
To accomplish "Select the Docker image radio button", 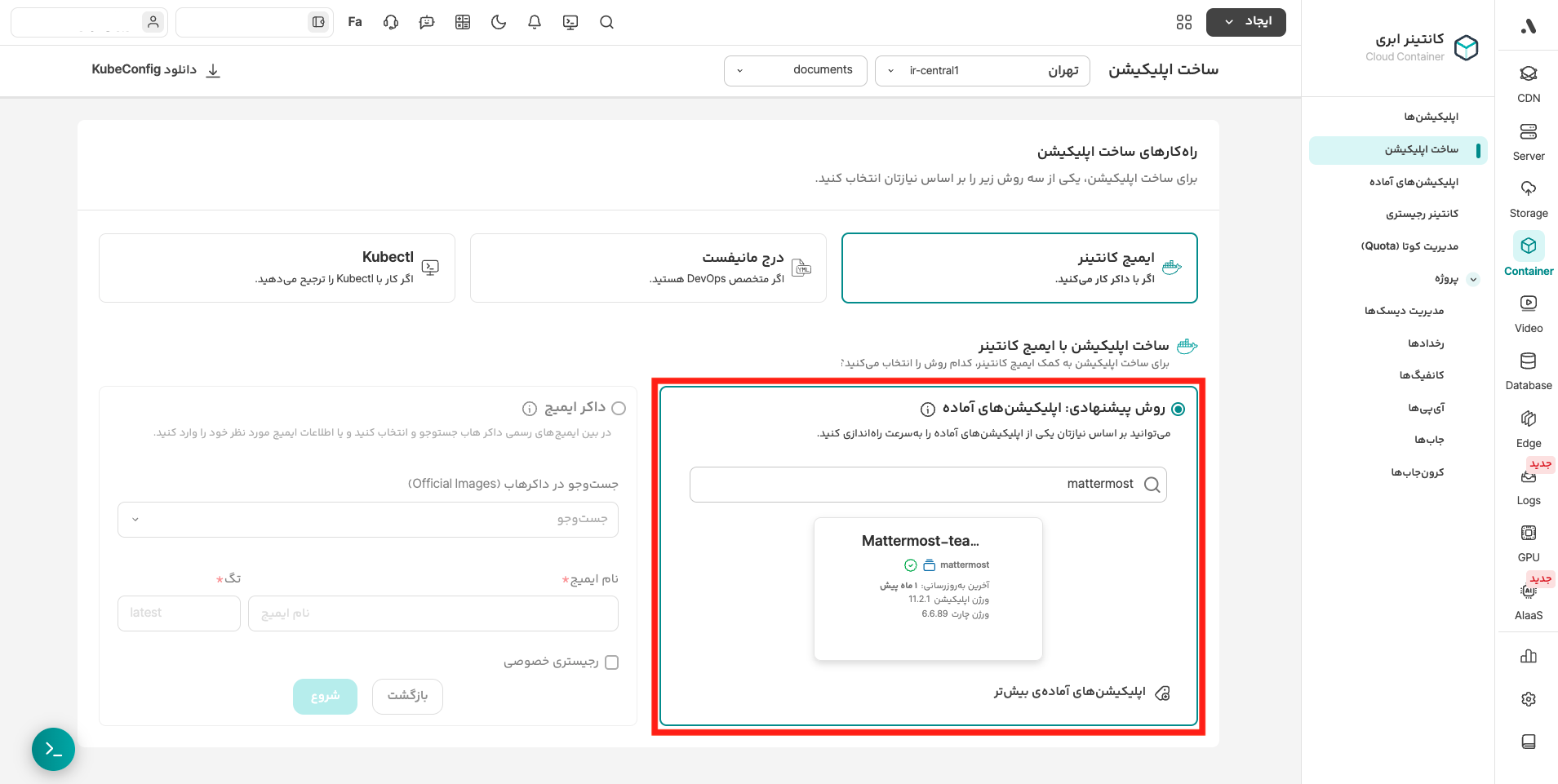I will pos(619,408).
